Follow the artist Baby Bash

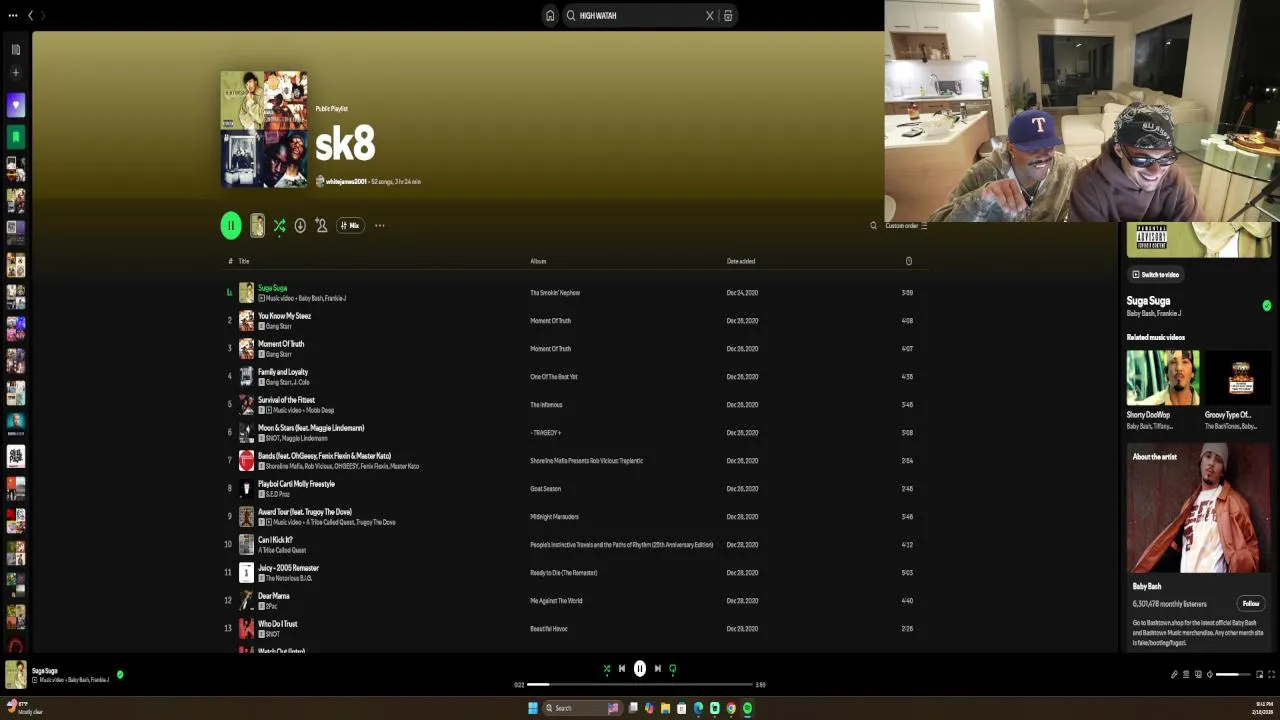[1251, 603]
